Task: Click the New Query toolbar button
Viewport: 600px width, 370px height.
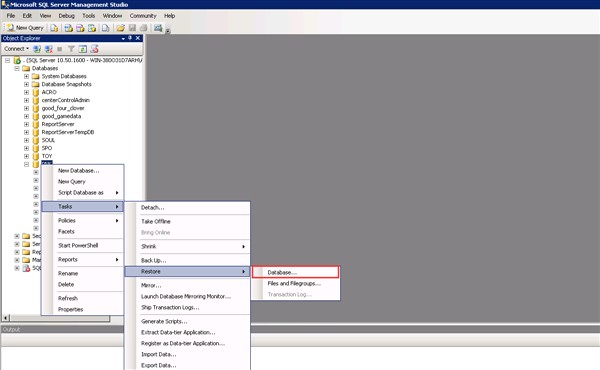Action: click(x=25, y=28)
